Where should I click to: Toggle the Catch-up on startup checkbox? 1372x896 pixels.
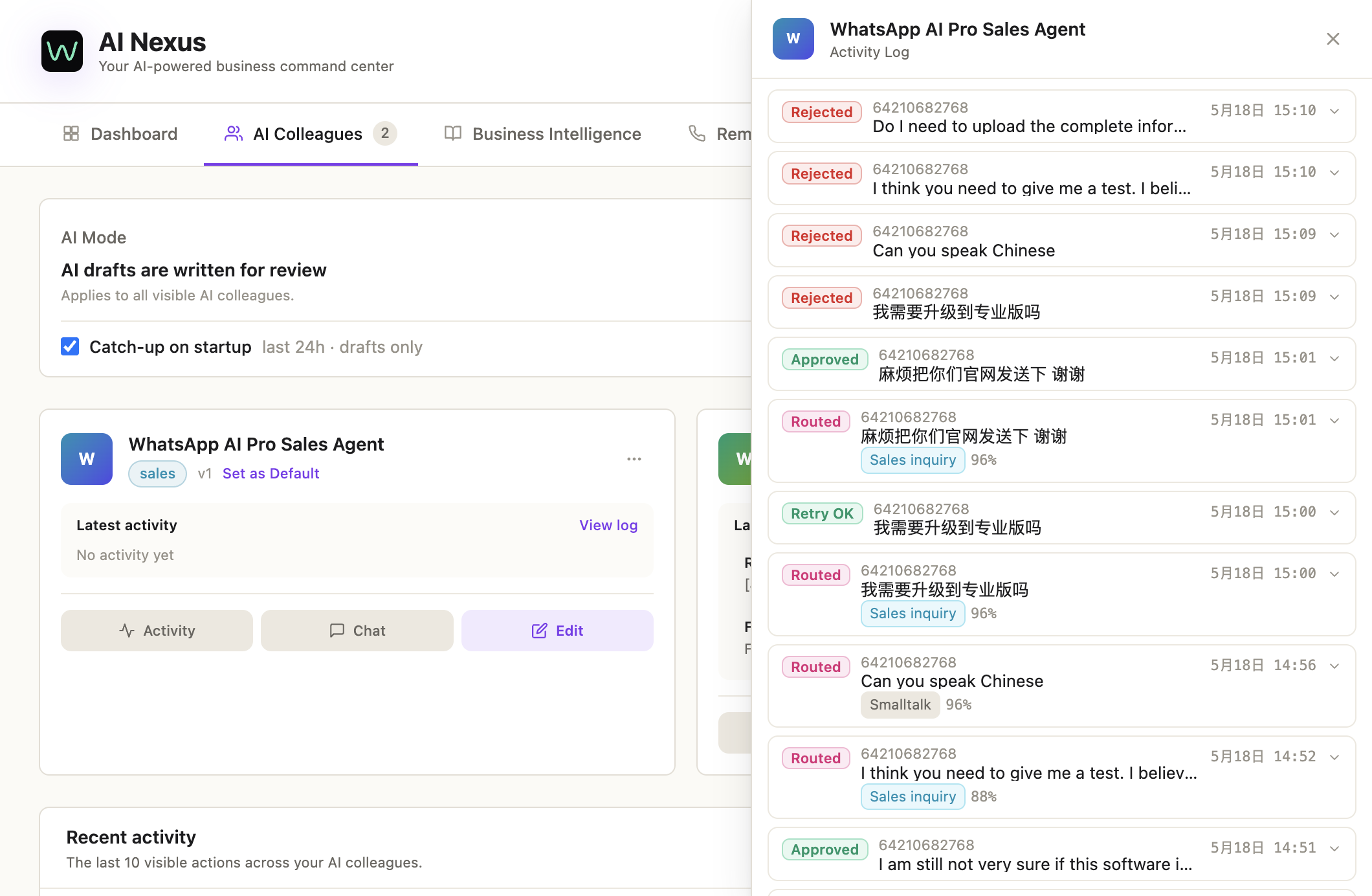(x=70, y=346)
